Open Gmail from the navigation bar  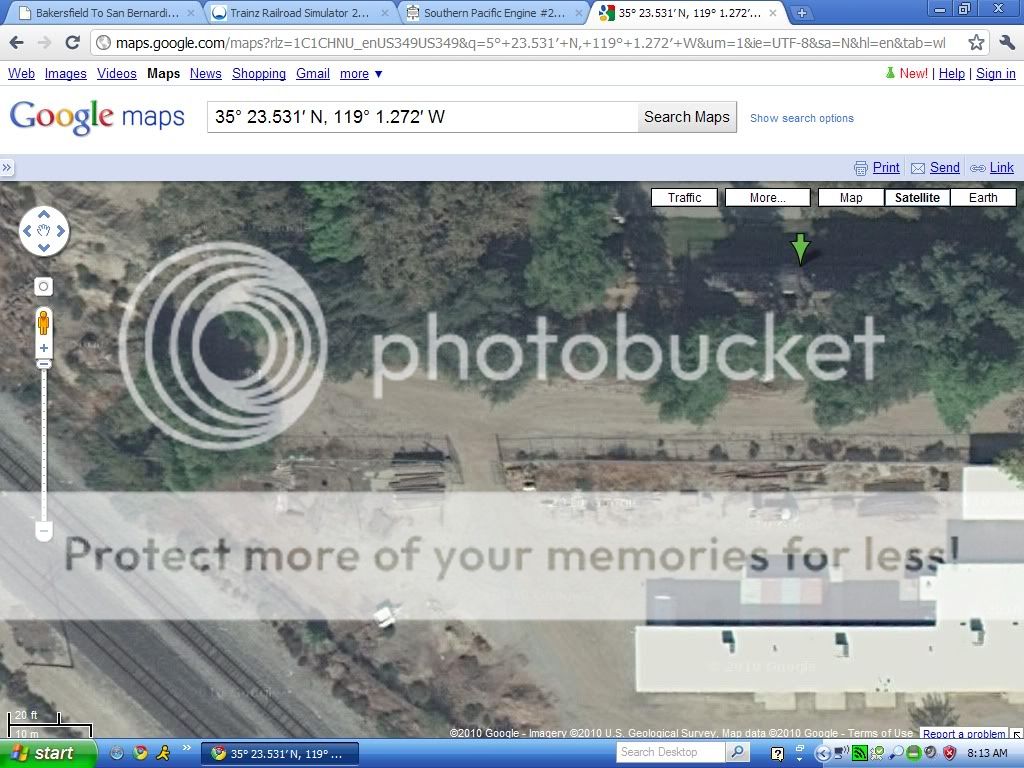313,74
